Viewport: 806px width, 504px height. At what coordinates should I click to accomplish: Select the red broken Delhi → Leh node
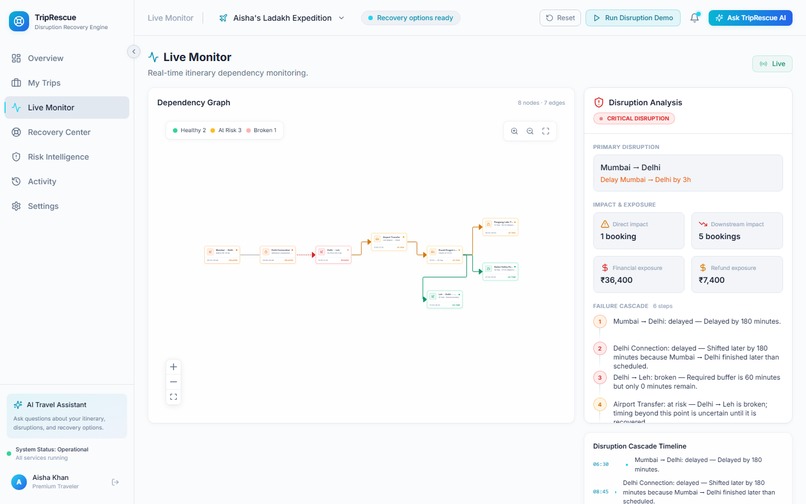(333, 255)
